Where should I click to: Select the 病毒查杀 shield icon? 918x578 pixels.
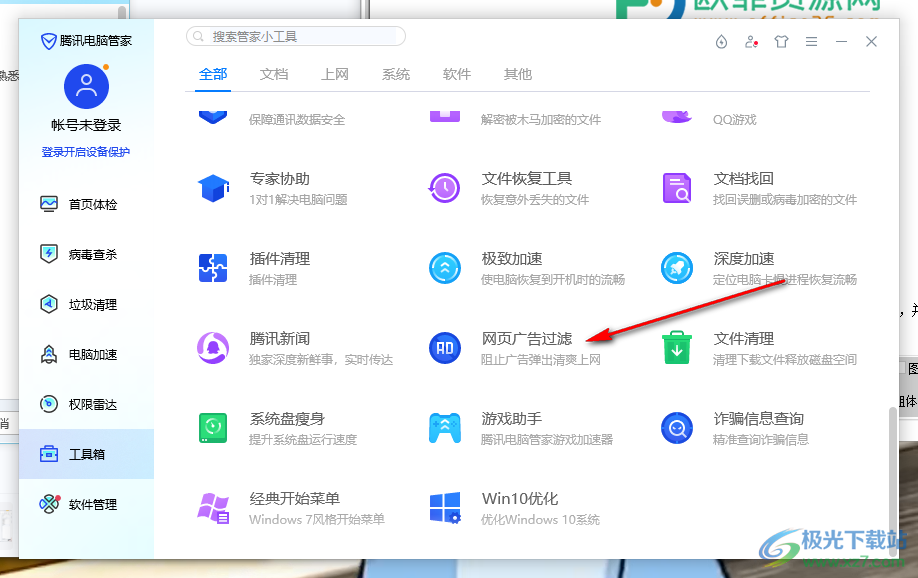click(49, 254)
